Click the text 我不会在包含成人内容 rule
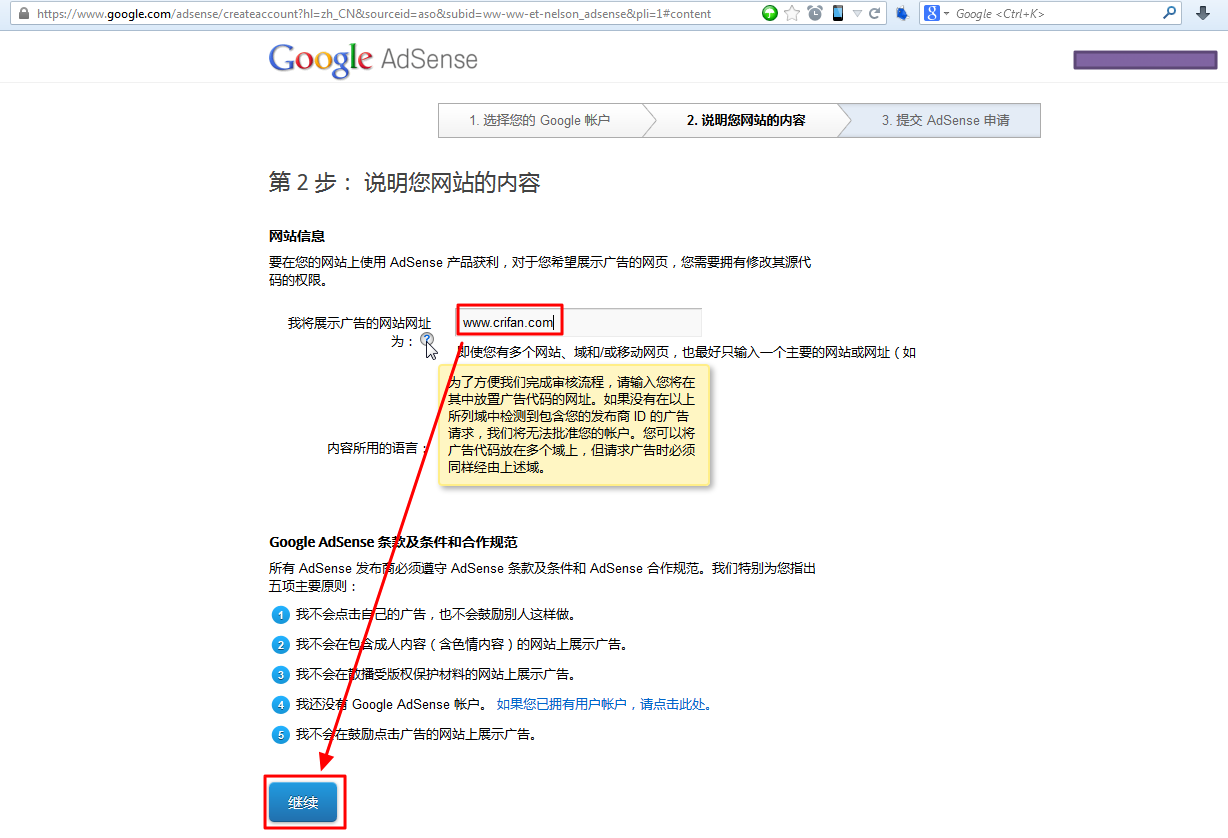This screenshot has height=838, width=1228. [x=462, y=644]
